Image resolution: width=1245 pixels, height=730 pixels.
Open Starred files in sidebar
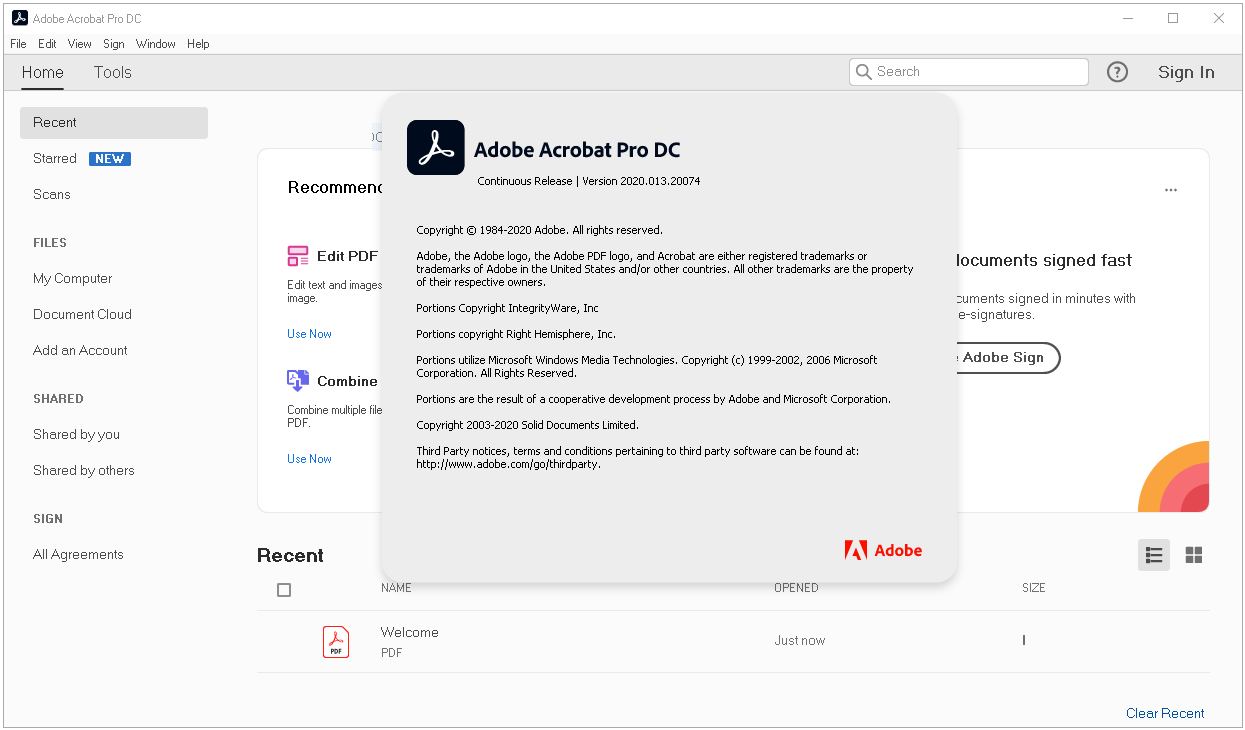pos(55,158)
